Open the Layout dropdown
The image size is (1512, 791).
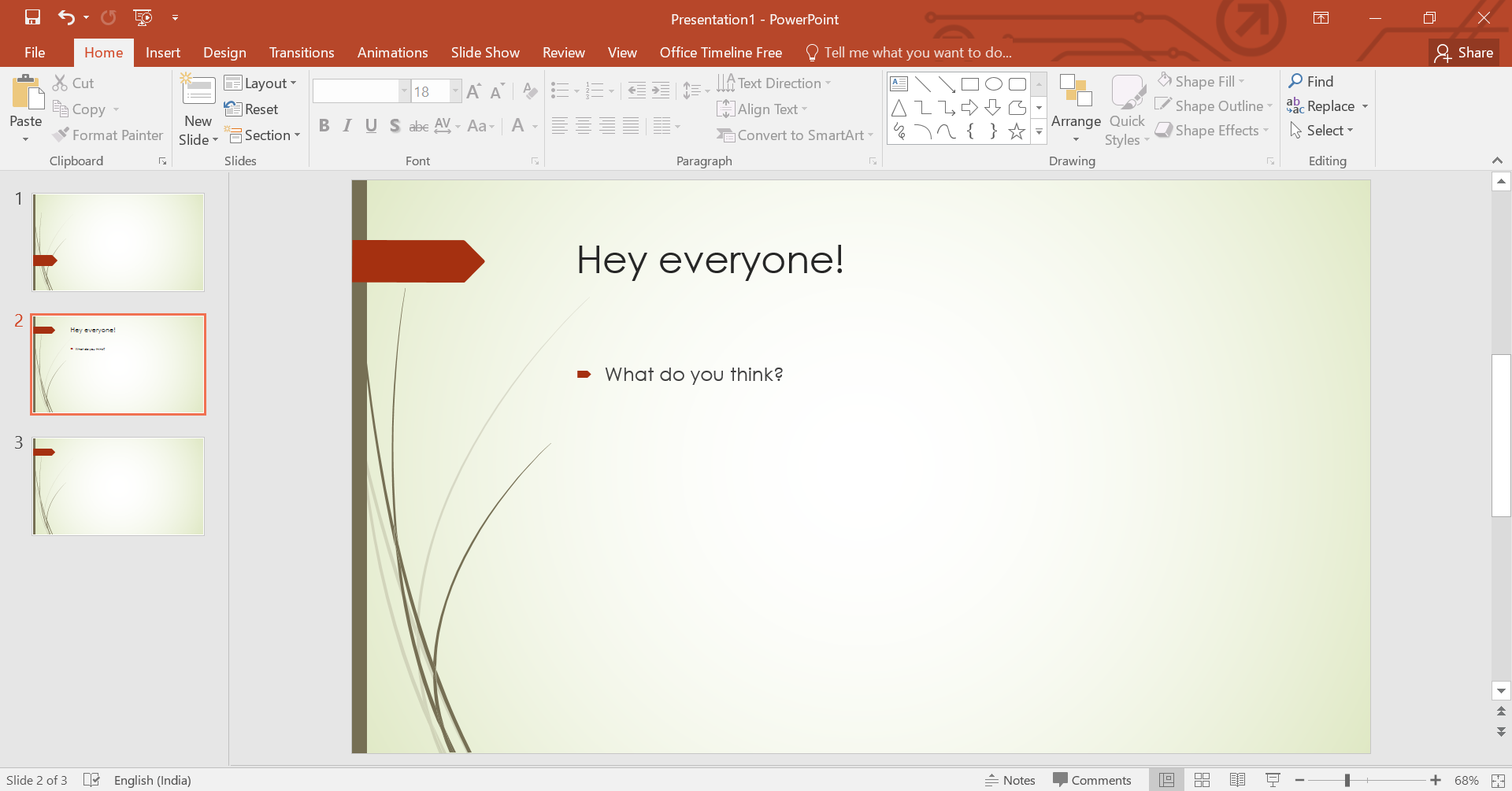(x=261, y=83)
